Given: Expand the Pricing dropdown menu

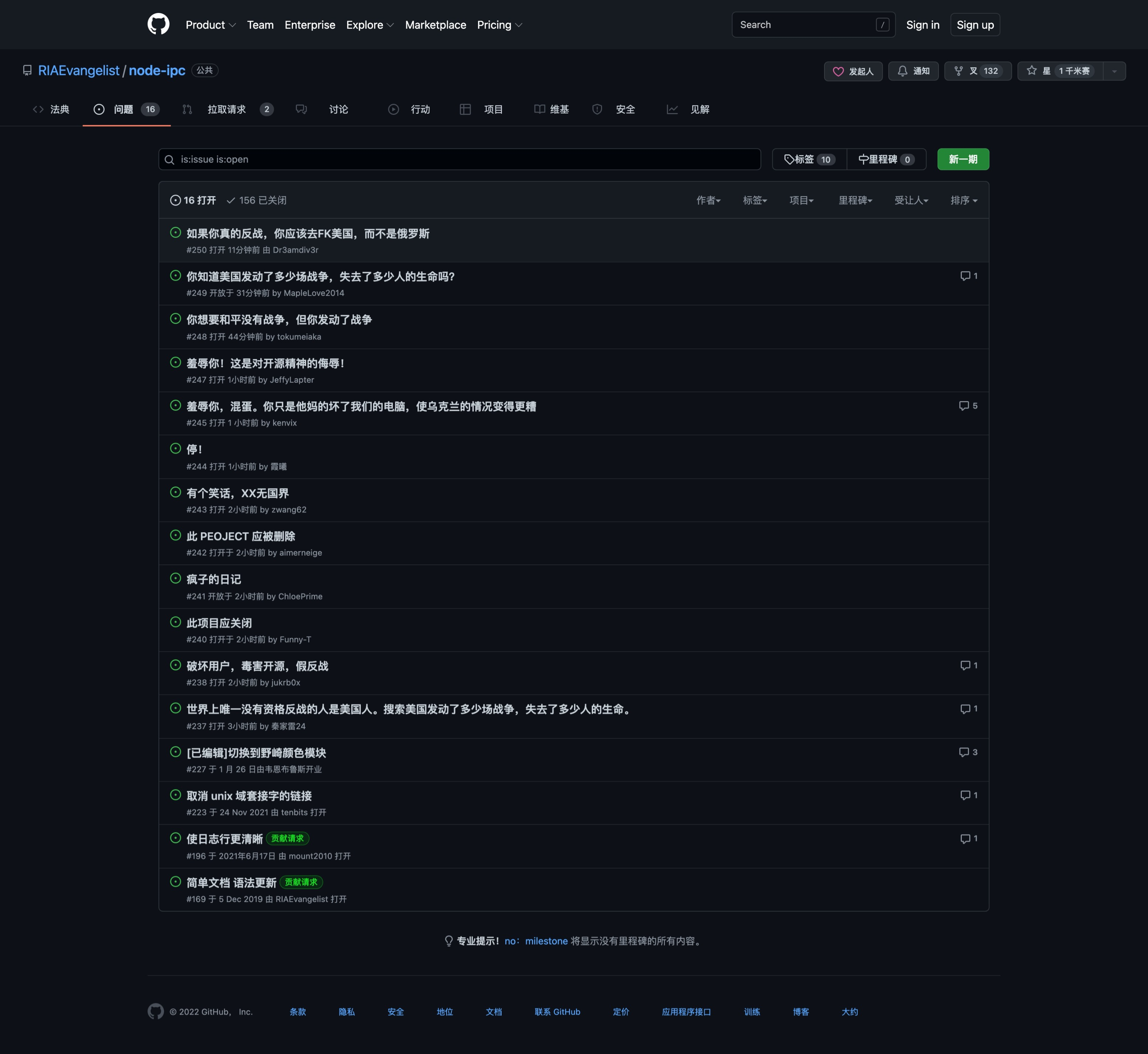Looking at the screenshot, I should pos(500,24).
